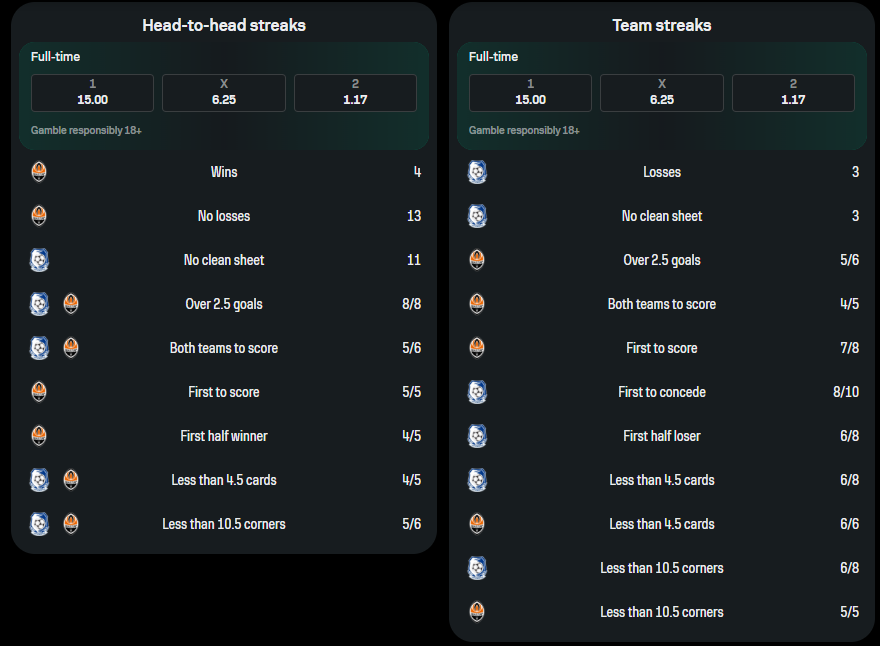Click the blue logo in Head-to-head Less than 10.5 corners row
Image resolution: width=880 pixels, height=646 pixels.
pyautogui.click(x=39, y=524)
